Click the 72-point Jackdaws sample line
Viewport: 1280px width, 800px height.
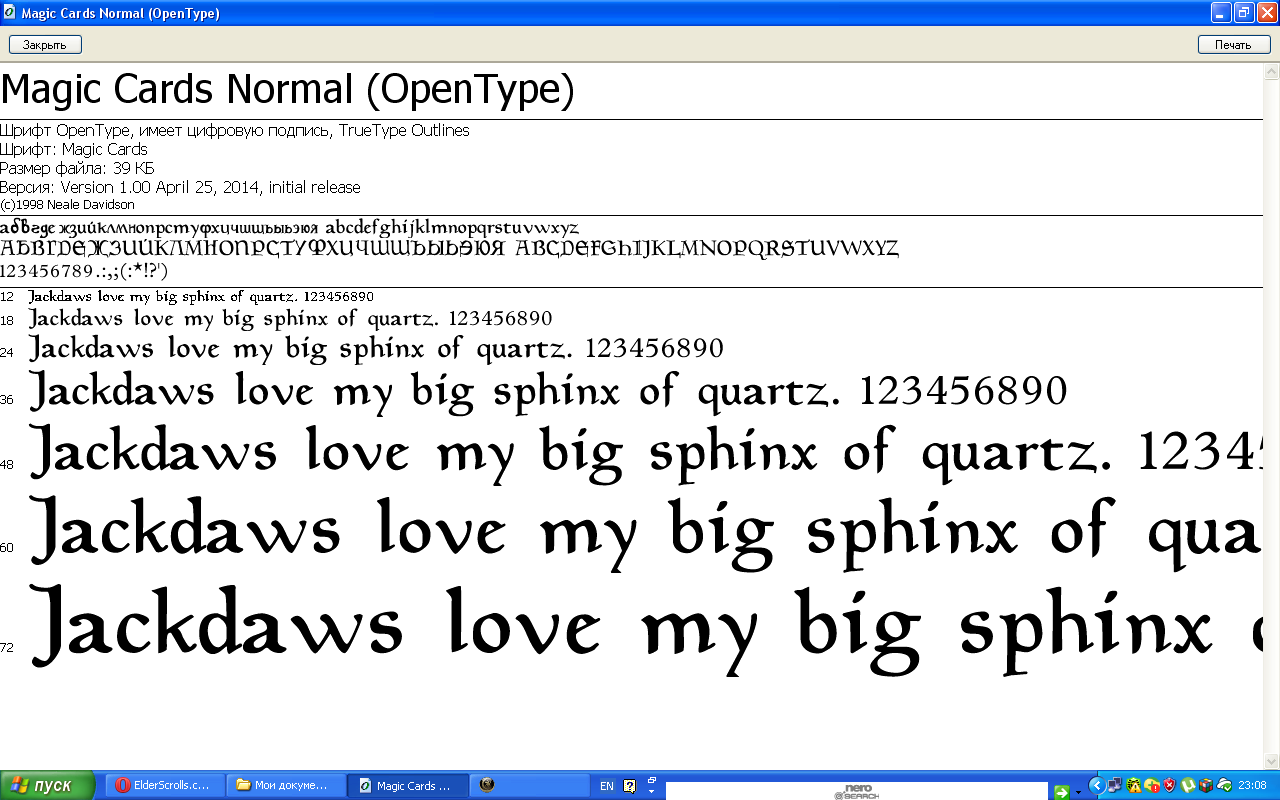point(646,630)
